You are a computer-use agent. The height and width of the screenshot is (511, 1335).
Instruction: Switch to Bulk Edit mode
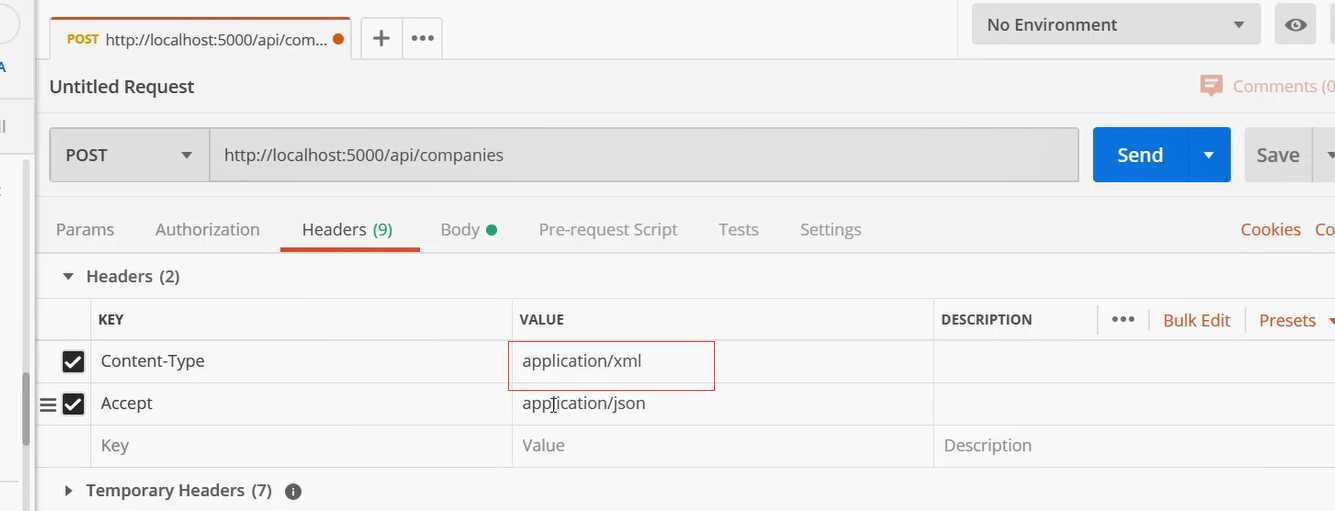pos(1196,320)
